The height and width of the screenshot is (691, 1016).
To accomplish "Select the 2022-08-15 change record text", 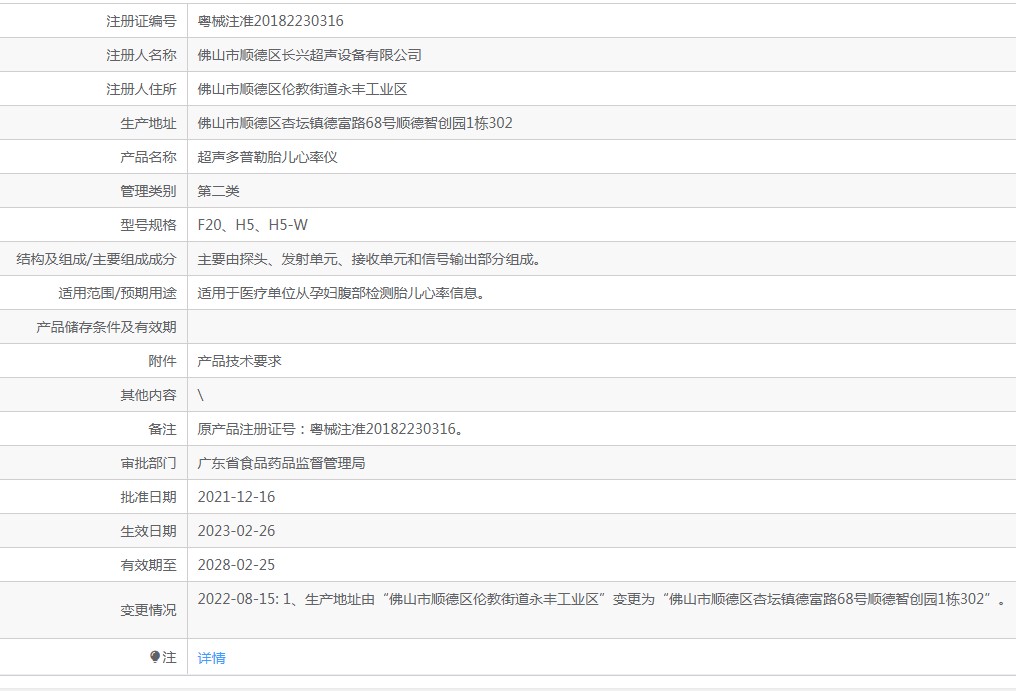I will (x=603, y=599).
